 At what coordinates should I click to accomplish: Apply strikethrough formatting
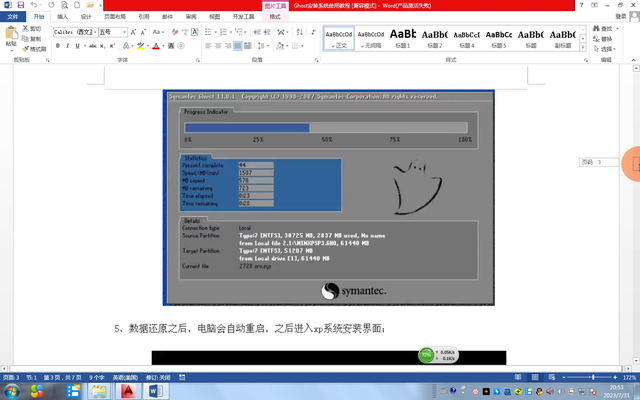click(93, 46)
